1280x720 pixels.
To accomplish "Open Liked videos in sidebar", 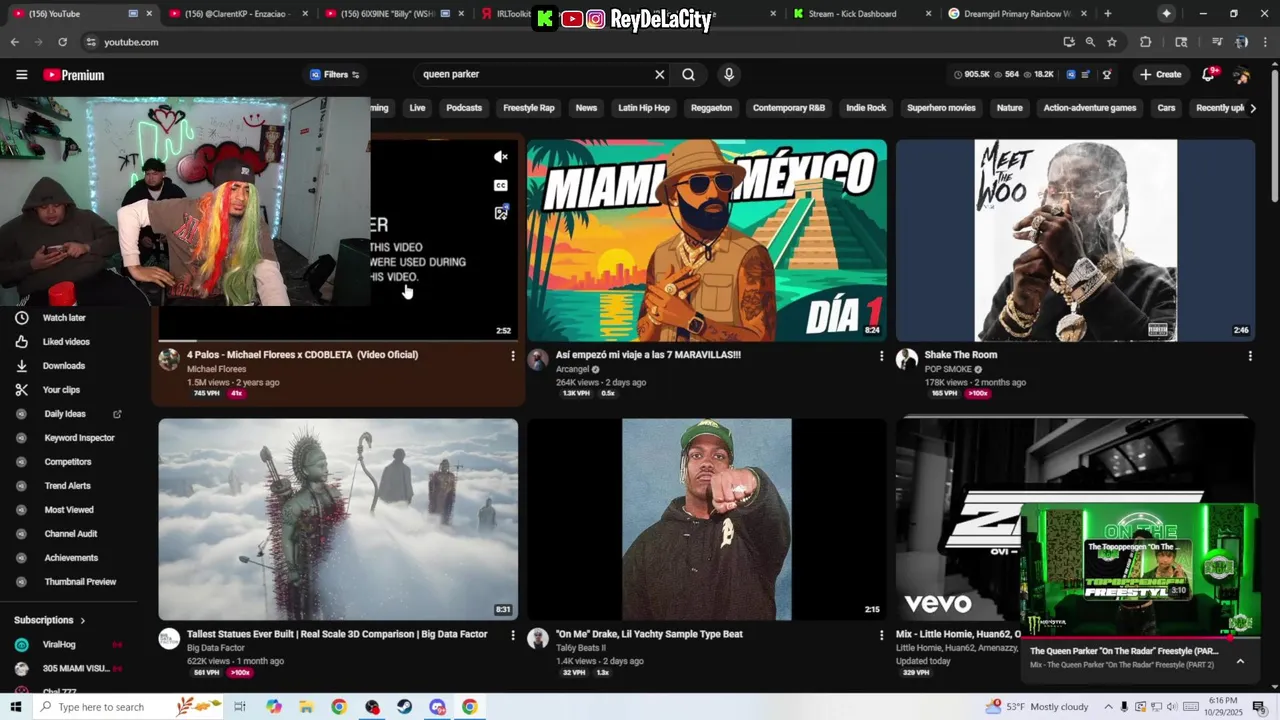I will point(68,342).
